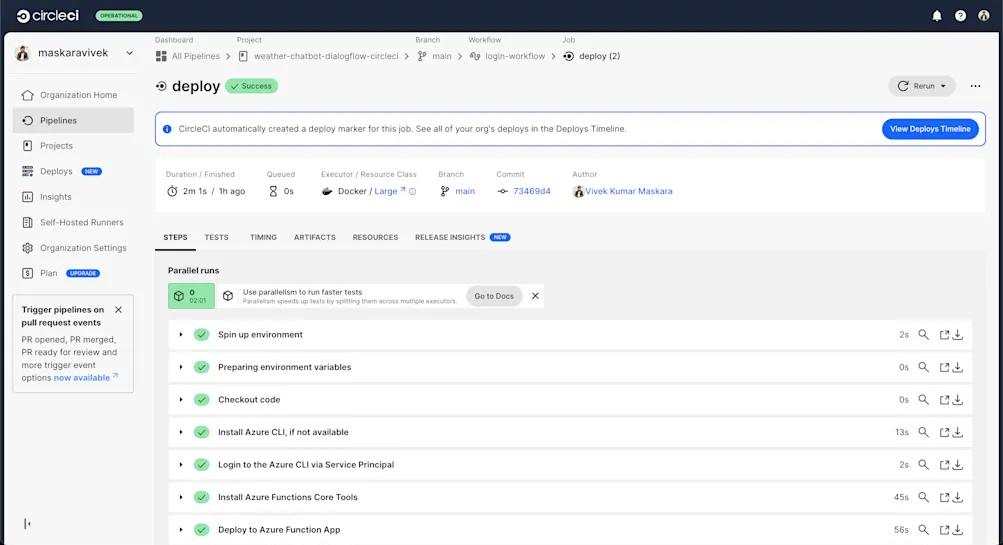The image size is (1003, 545).
Task: Click View Deploys Timeline
Action: click(x=930, y=129)
